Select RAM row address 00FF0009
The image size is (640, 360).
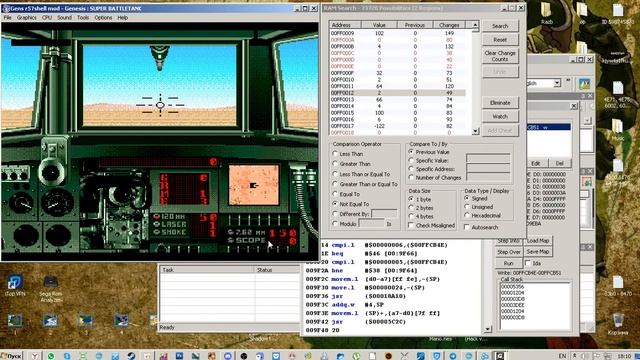click(397, 33)
